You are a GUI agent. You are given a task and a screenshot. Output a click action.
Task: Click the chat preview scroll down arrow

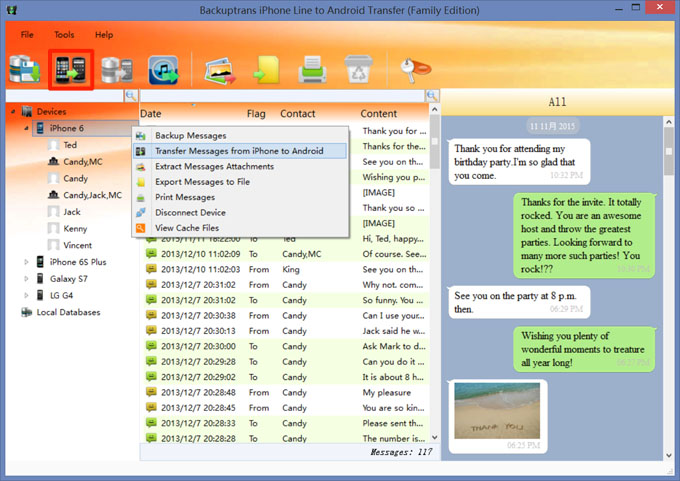pos(669,455)
